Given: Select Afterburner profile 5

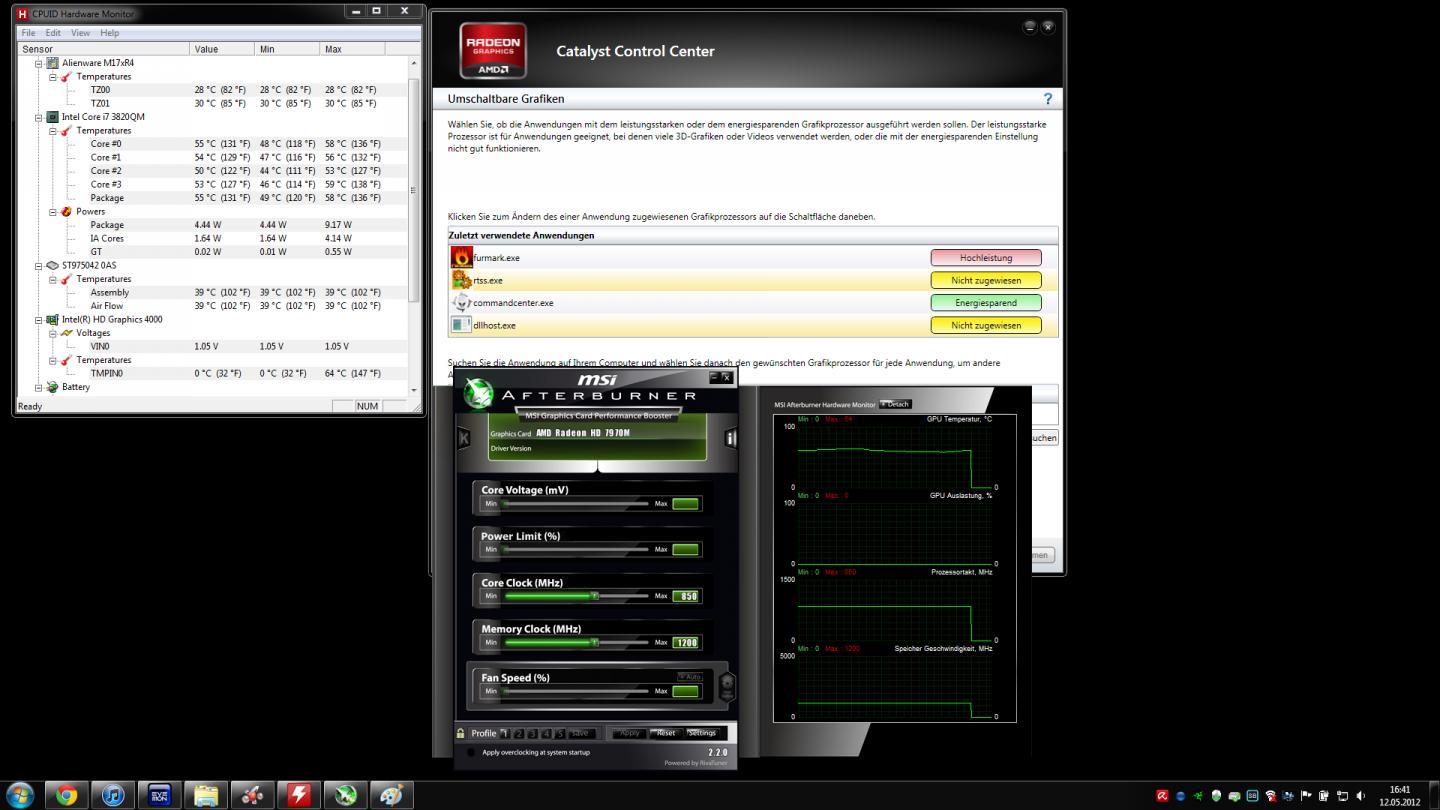Looking at the screenshot, I should pyautogui.click(x=560, y=733).
